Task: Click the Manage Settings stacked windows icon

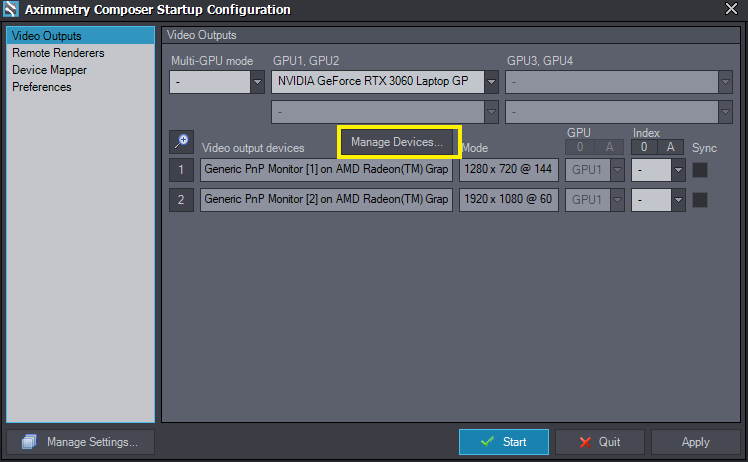Action: click(x=29, y=442)
